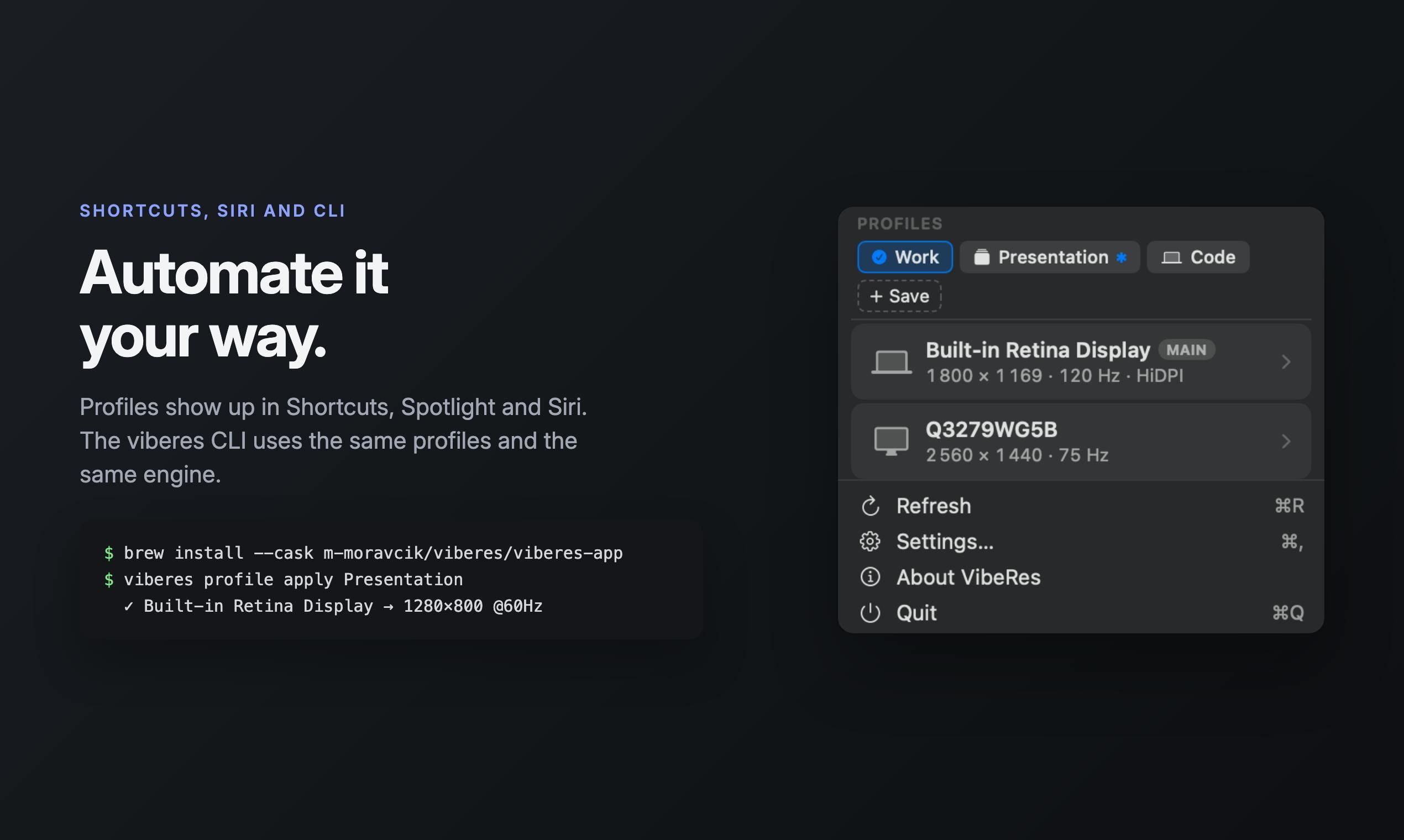Viewport: 1404px width, 840px height.
Task: Switch to the Presentation profile
Action: [x=1050, y=257]
